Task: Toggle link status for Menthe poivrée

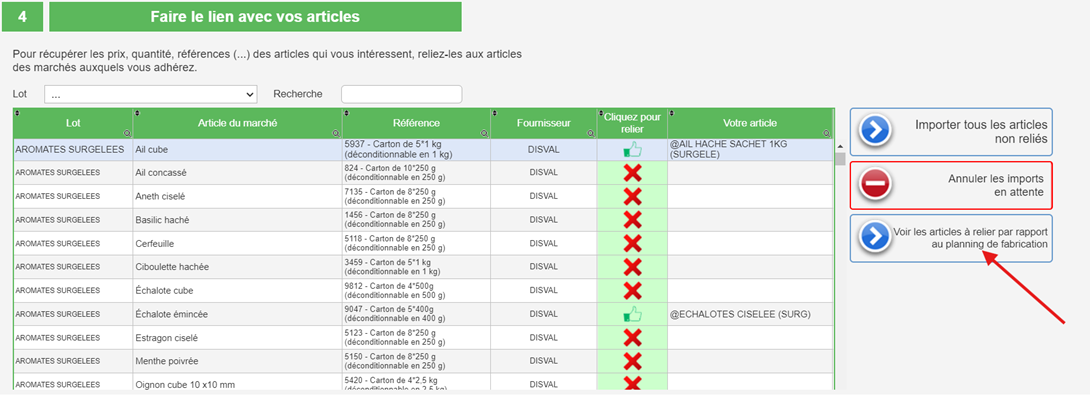Action: [x=632, y=362]
